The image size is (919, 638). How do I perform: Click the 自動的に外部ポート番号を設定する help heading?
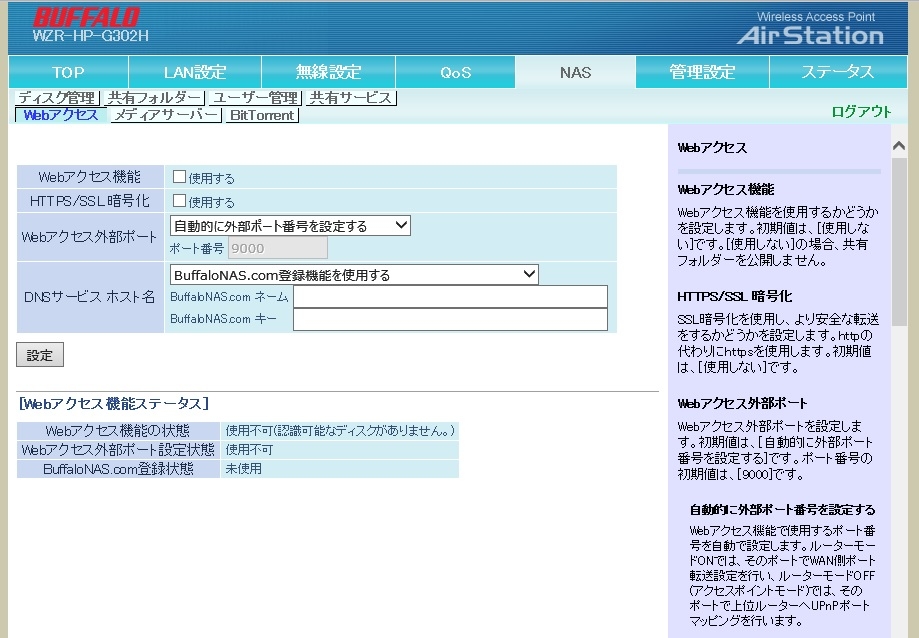click(x=782, y=509)
